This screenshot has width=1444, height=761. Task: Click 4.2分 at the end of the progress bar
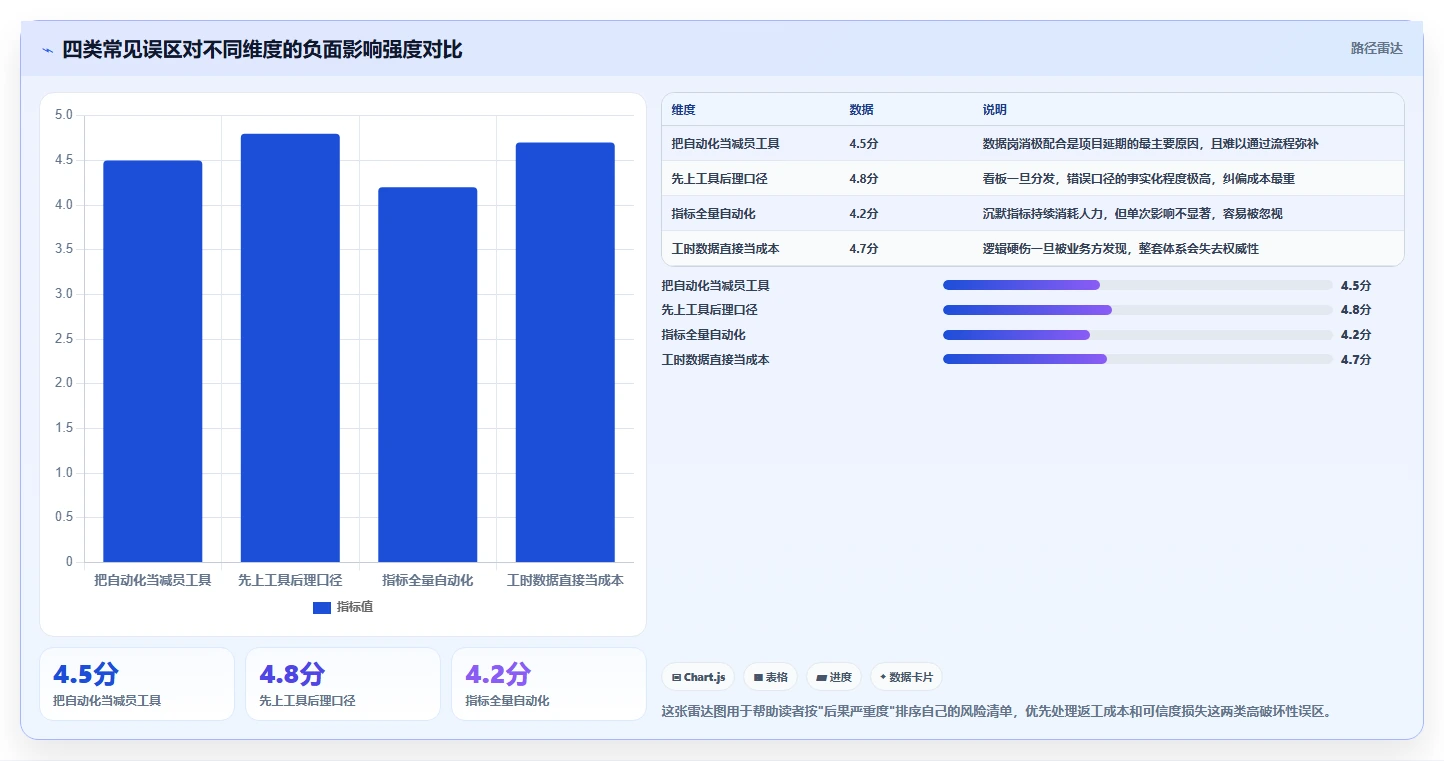[x=1356, y=335]
